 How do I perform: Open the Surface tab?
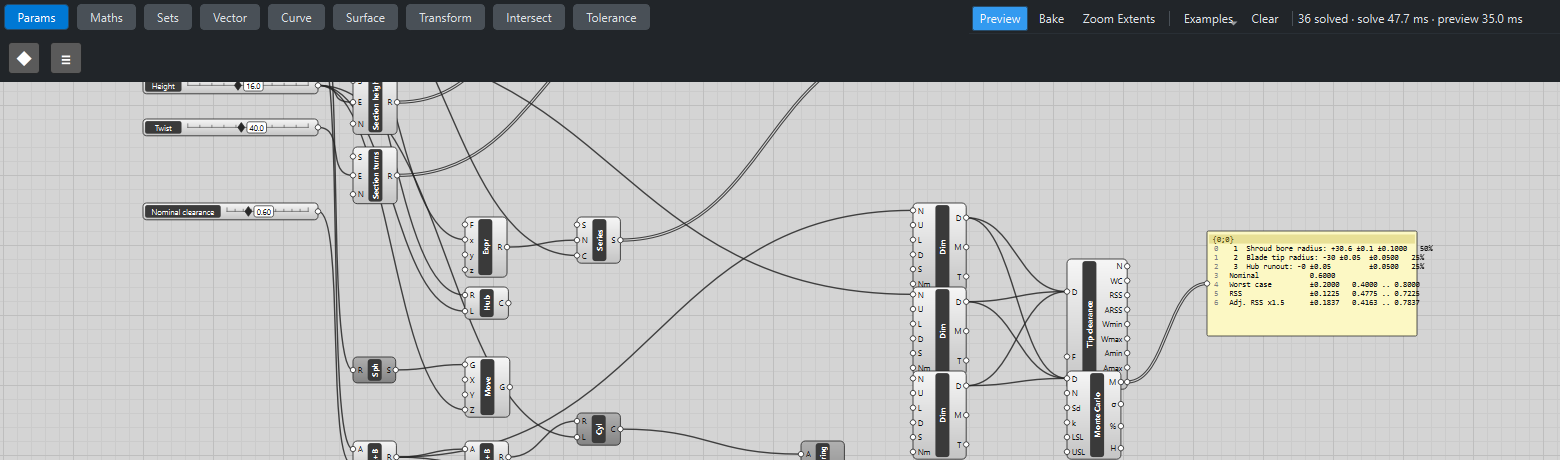point(365,18)
